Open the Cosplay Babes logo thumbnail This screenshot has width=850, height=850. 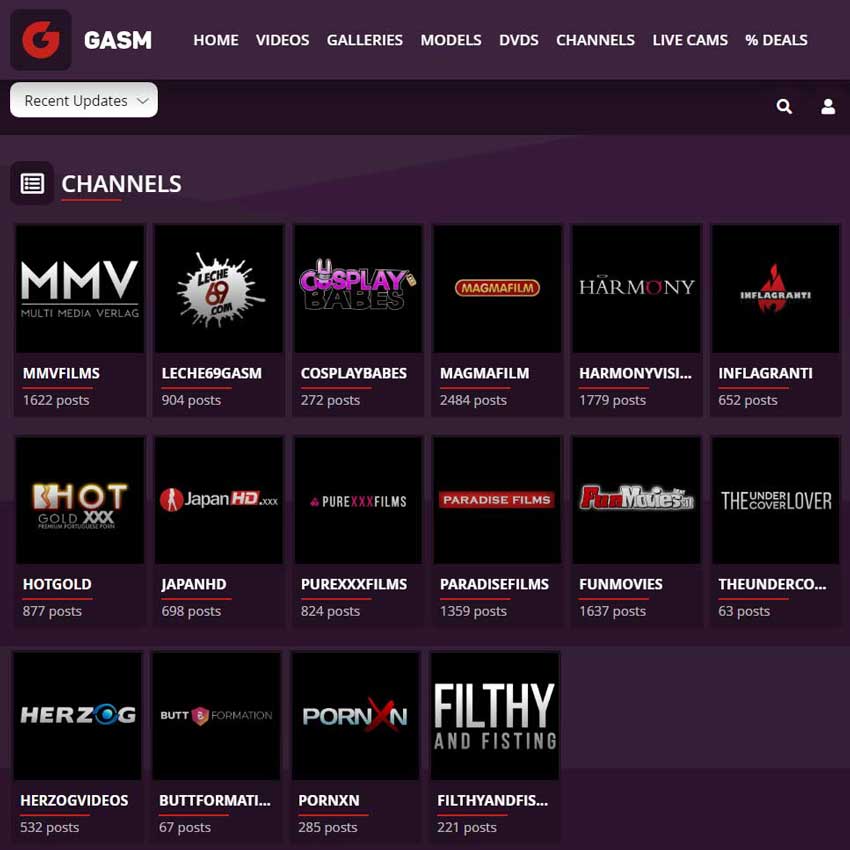click(x=358, y=289)
